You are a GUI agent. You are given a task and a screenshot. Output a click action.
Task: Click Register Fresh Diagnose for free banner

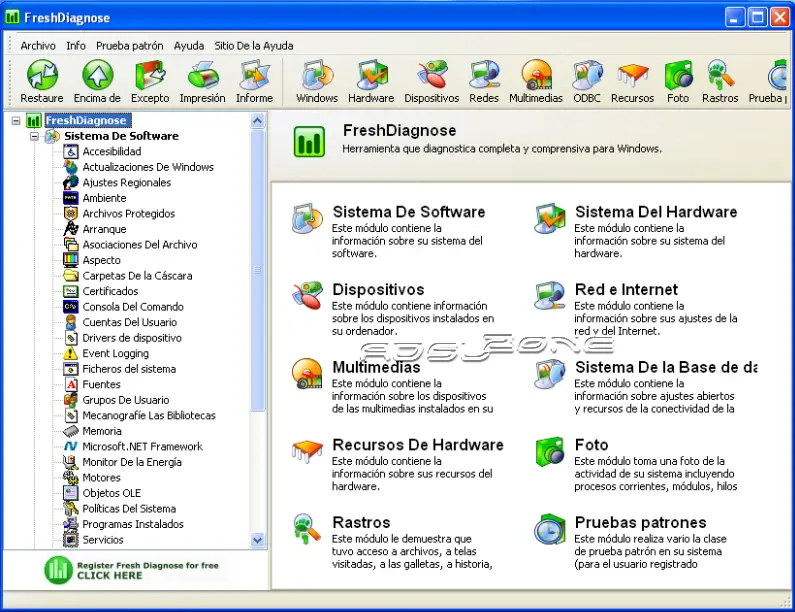132,570
